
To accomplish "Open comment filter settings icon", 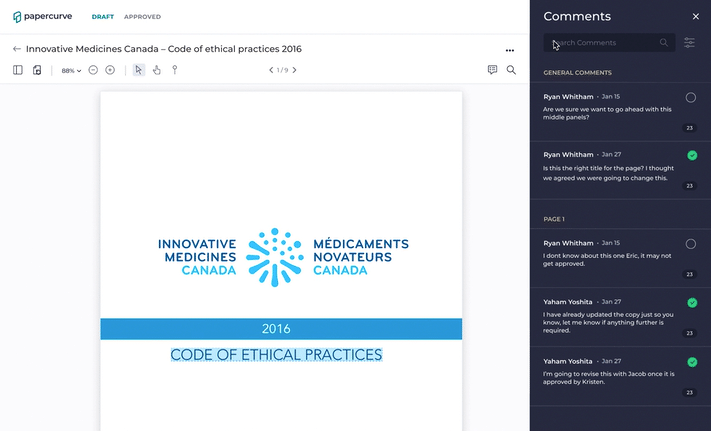I will [689, 43].
